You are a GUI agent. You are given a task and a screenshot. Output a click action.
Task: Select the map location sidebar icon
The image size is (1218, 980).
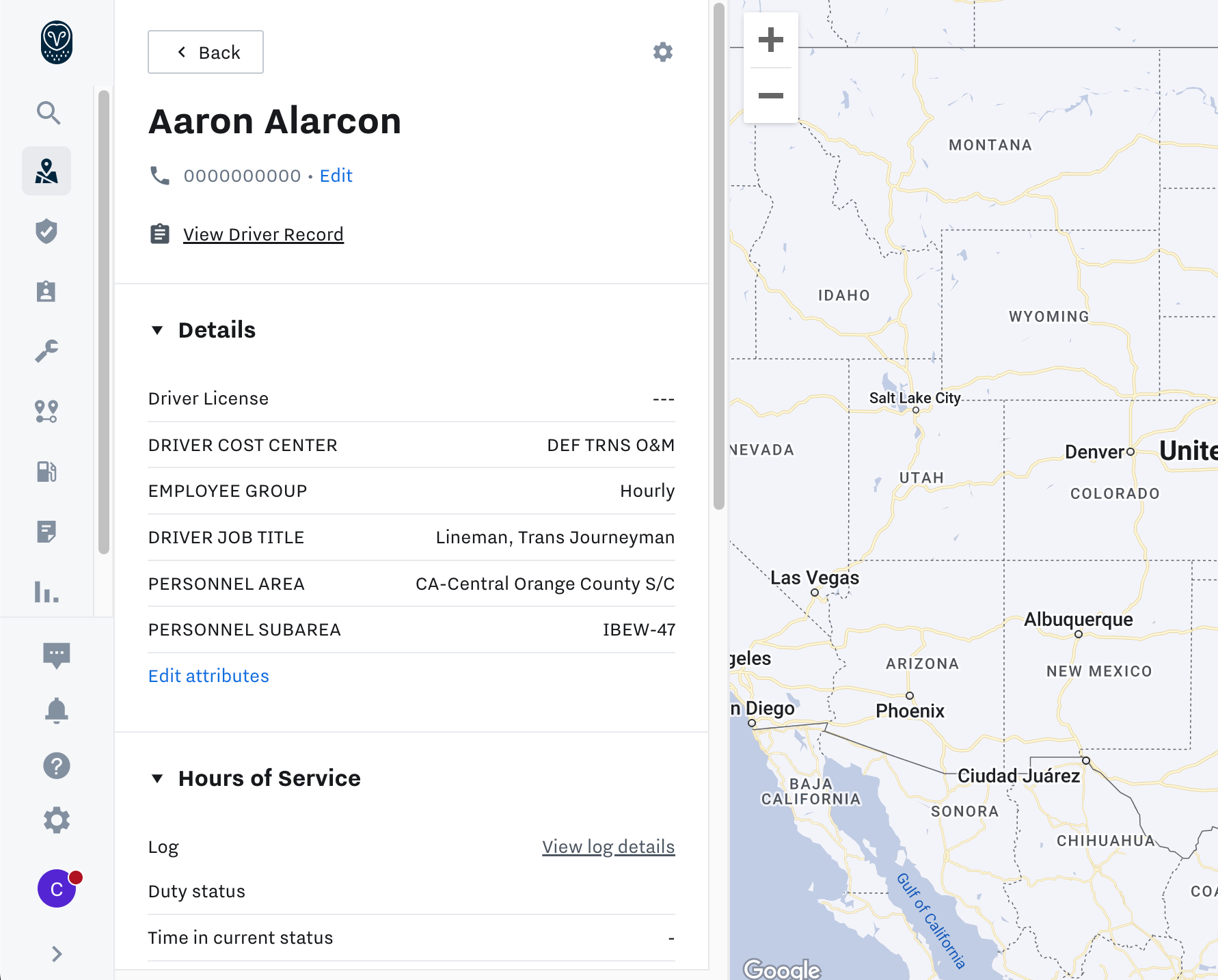pyautogui.click(x=46, y=172)
